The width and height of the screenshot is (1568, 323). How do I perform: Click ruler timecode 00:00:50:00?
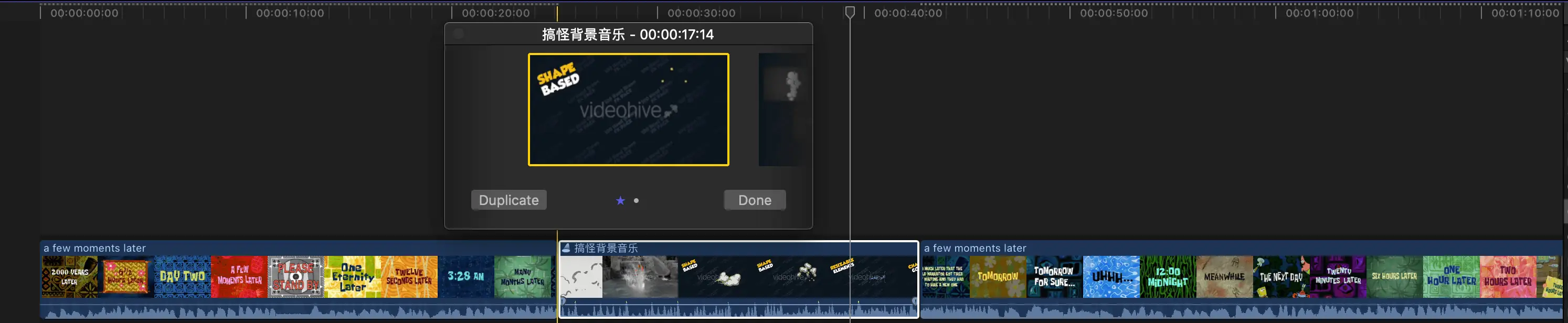(1114, 13)
